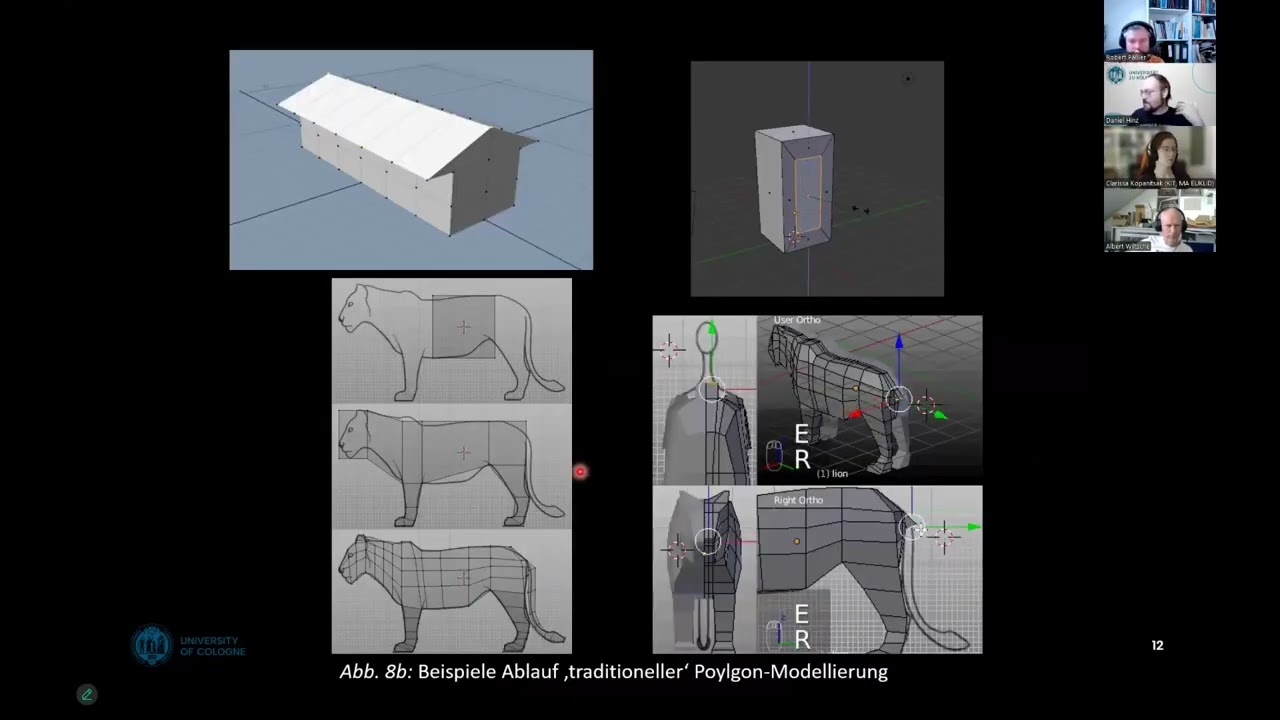Click the Blender box extrusion image
The image size is (1280, 720).
[x=817, y=179]
